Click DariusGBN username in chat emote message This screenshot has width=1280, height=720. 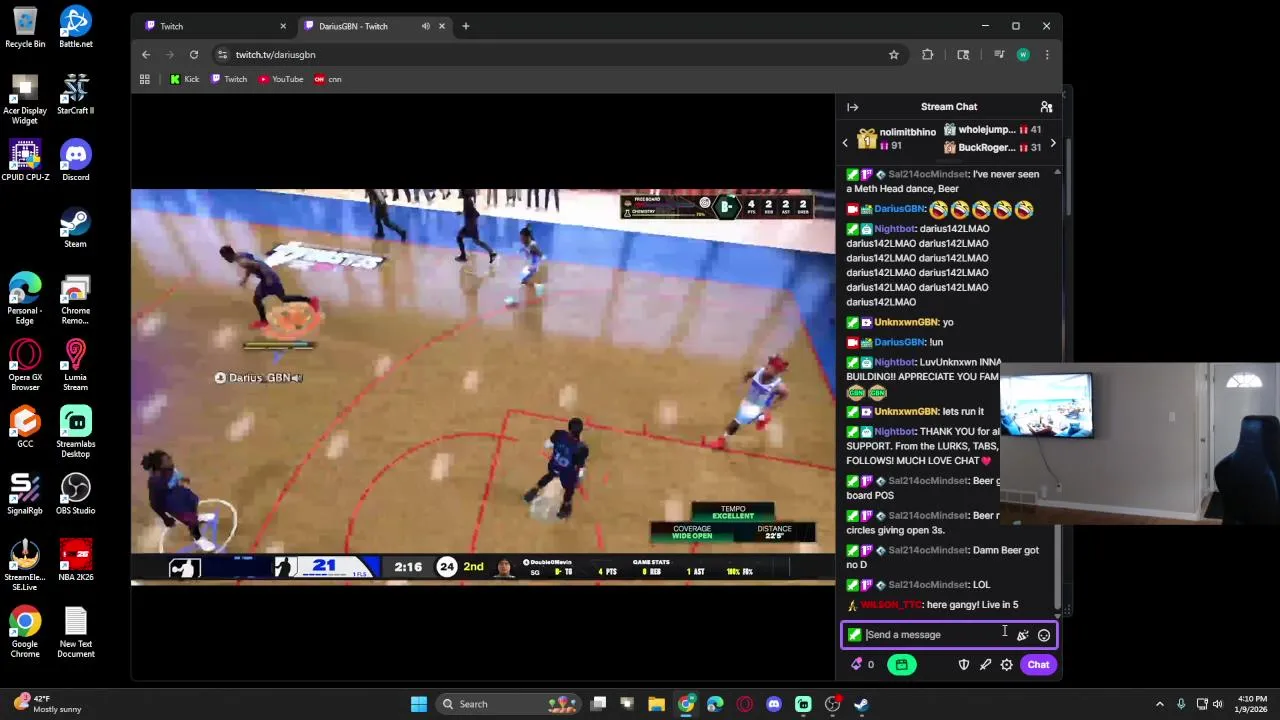coord(899,209)
